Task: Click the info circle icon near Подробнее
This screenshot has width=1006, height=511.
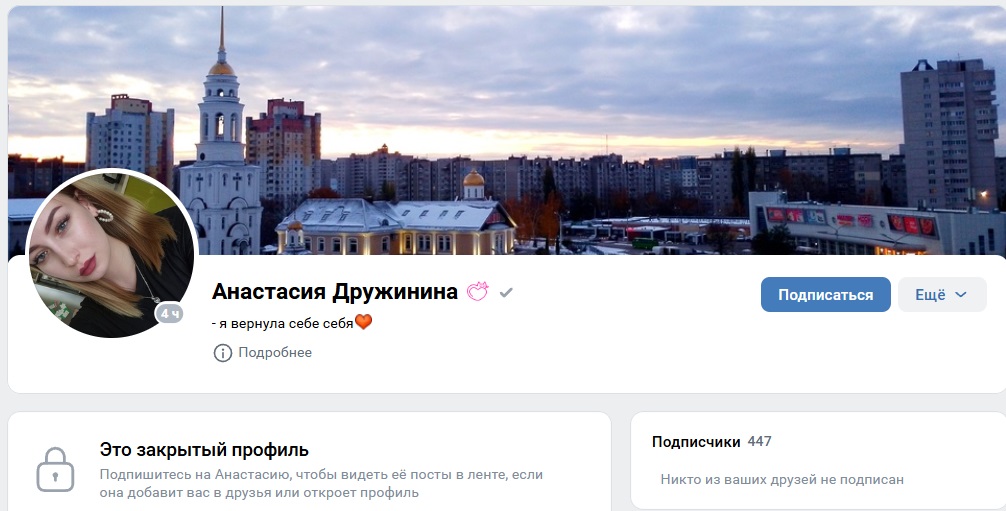Action: (223, 352)
